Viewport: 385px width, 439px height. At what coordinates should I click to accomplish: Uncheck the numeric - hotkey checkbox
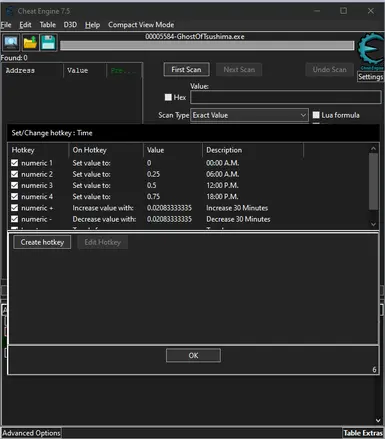tap(14, 219)
